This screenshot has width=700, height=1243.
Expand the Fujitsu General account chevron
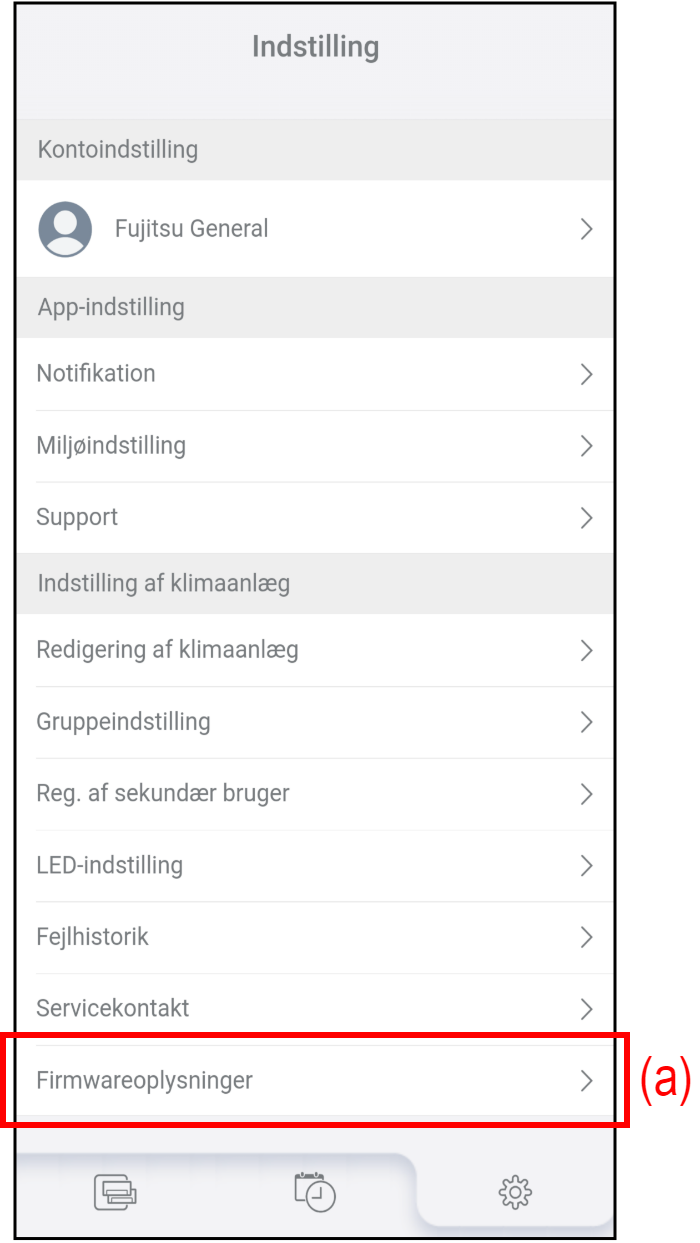pyautogui.click(x=587, y=229)
